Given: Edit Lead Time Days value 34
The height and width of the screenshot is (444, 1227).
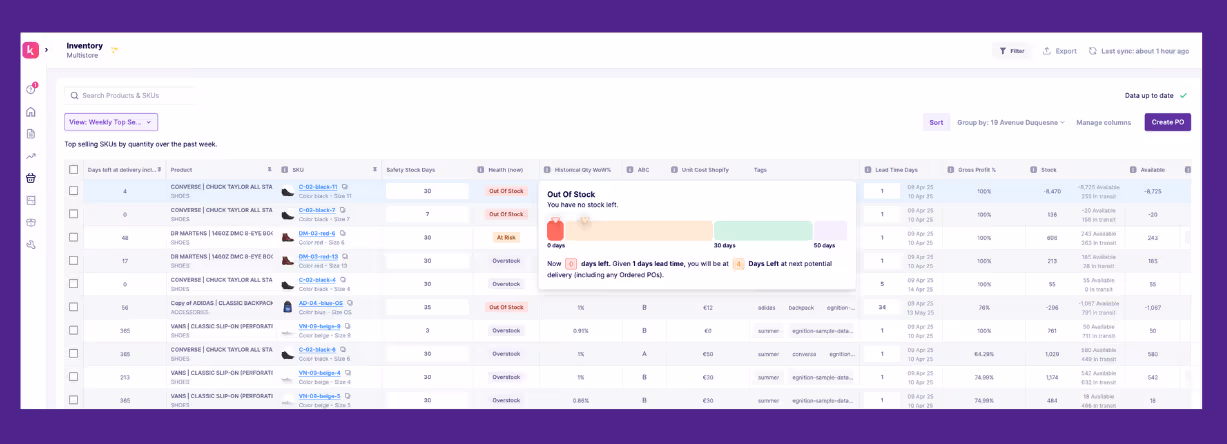Looking at the screenshot, I should [x=882, y=307].
